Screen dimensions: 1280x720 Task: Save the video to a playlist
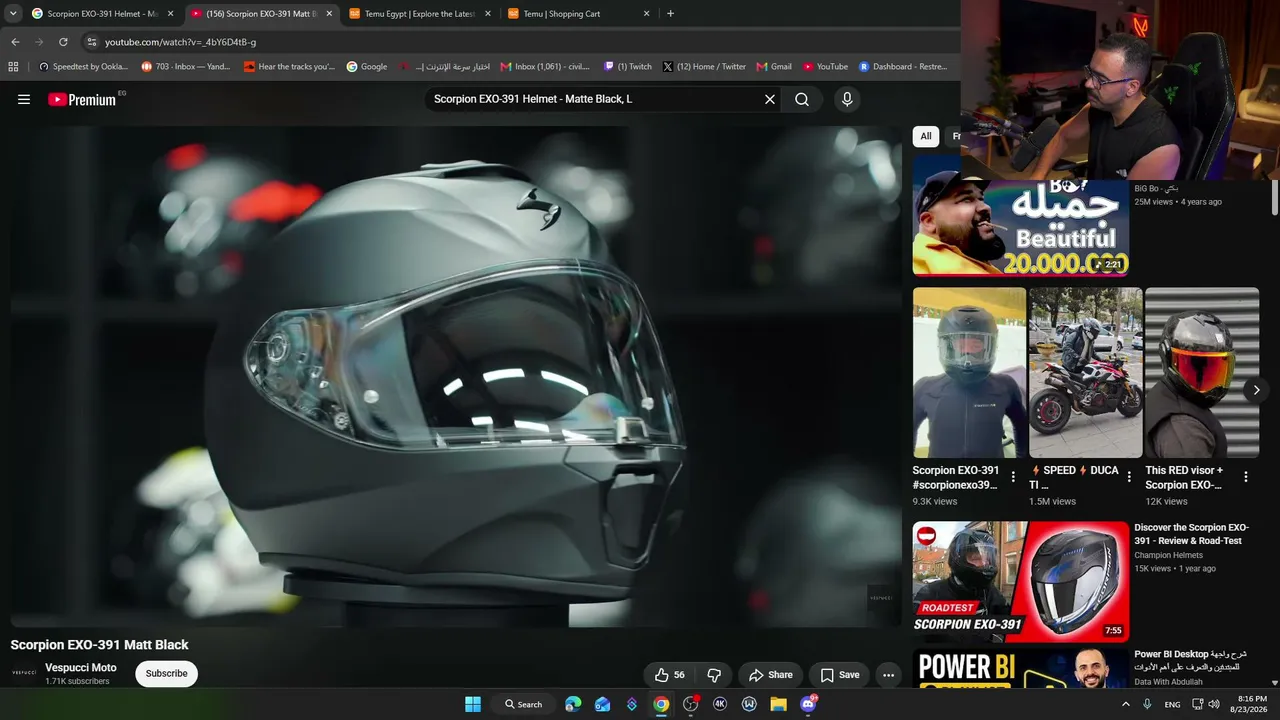pyautogui.click(x=839, y=675)
